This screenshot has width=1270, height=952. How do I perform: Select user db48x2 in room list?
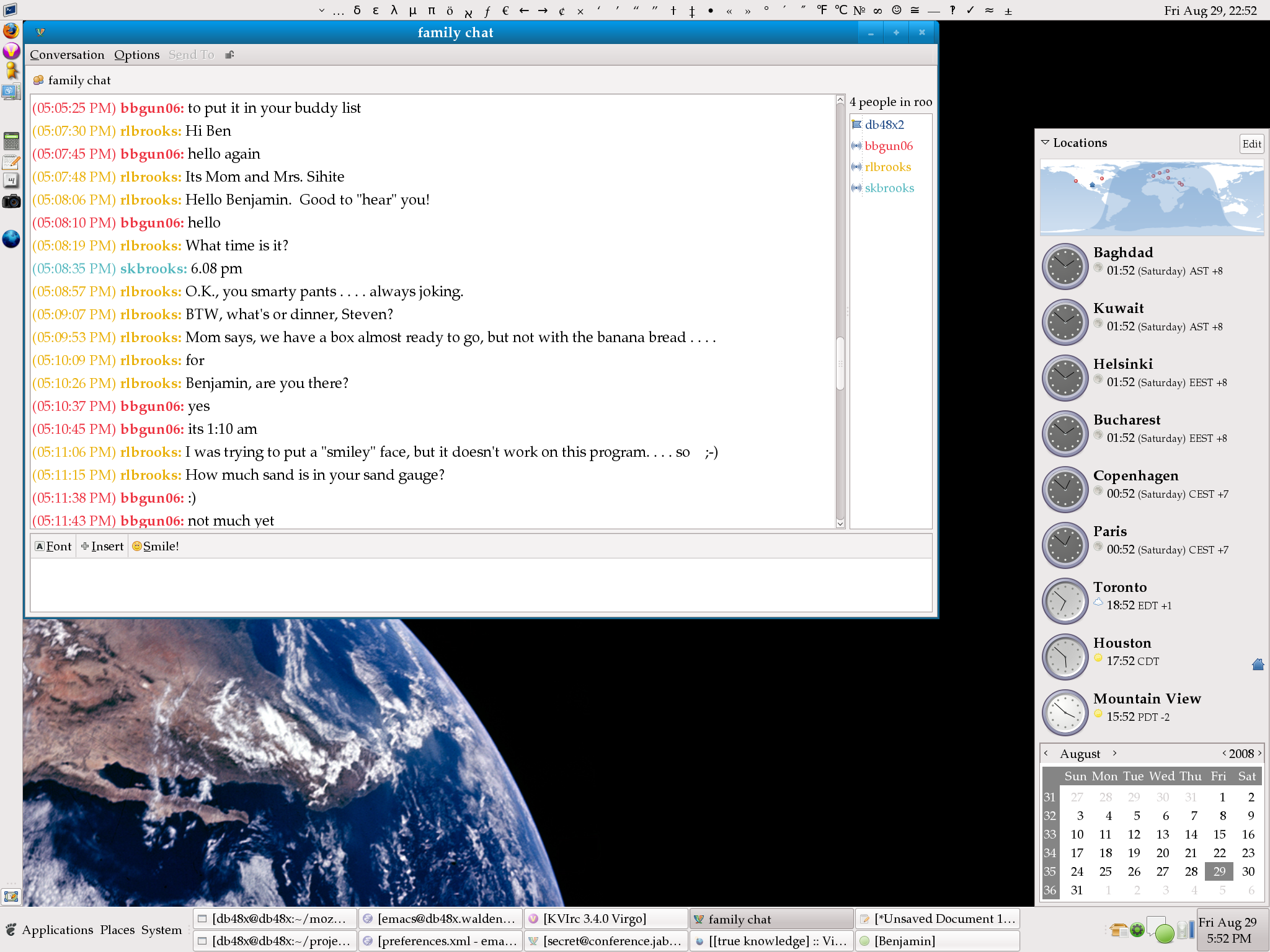point(884,125)
